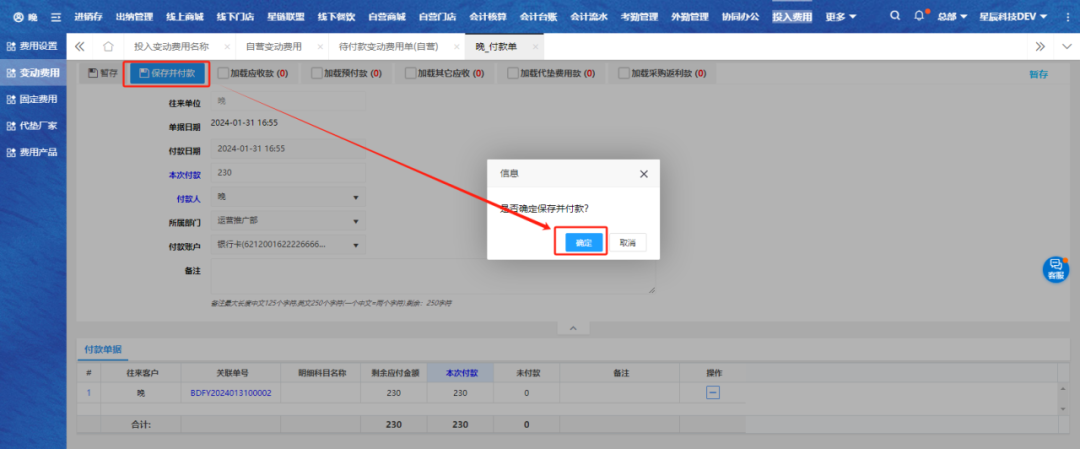Click the hamburger menu icon in top bar

pos(56,17)
